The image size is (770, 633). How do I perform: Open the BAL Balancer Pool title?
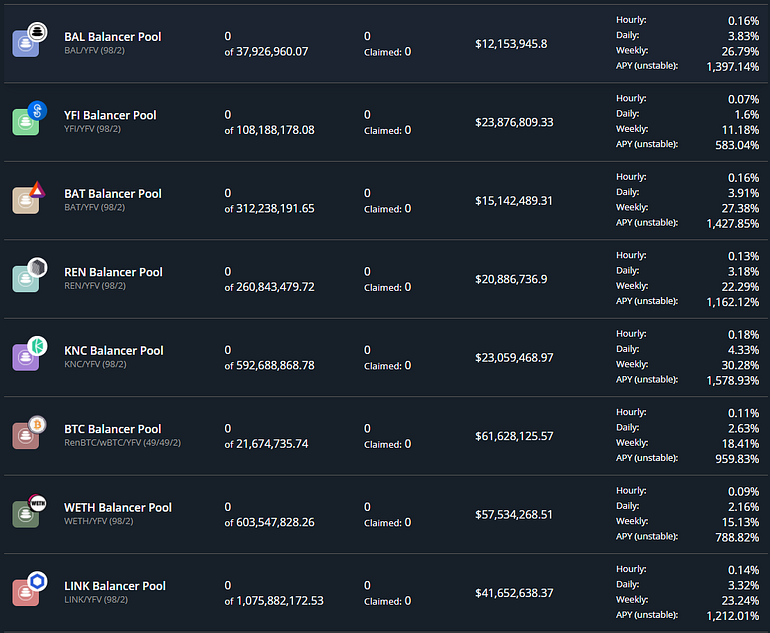coord(112,37)
